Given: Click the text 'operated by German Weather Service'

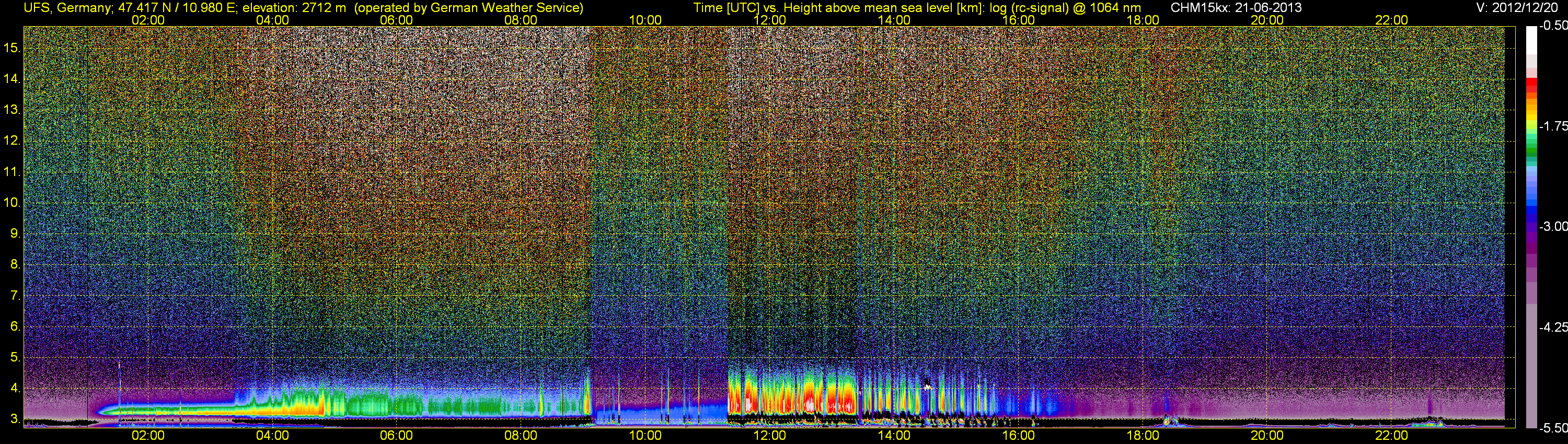Looking at the screenshot, I should [469, 8].
